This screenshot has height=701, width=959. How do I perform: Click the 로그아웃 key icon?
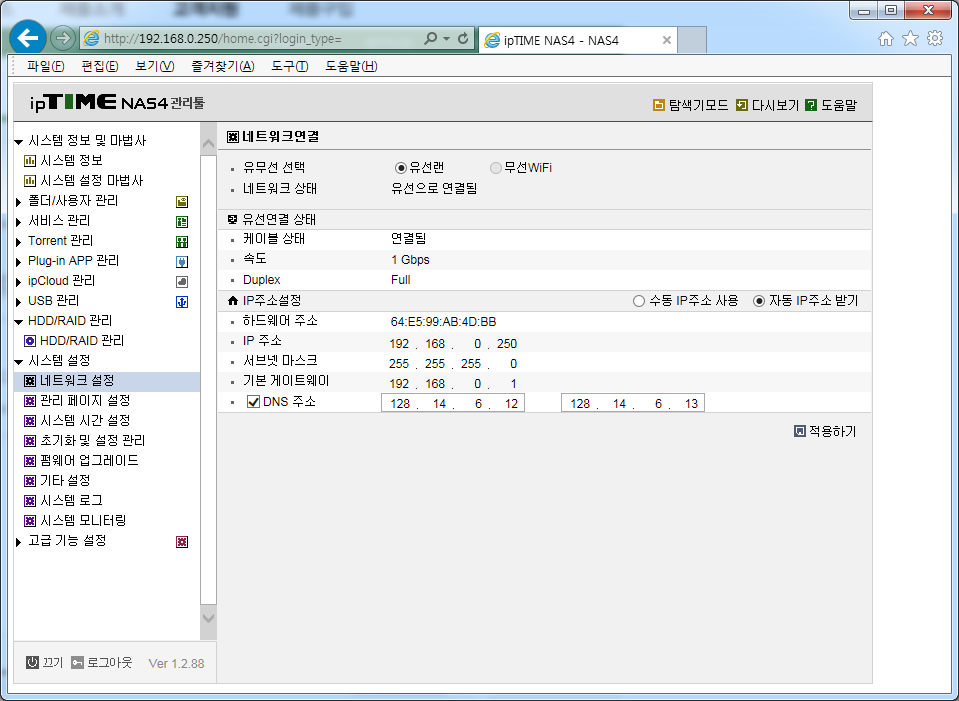[77, 662]
